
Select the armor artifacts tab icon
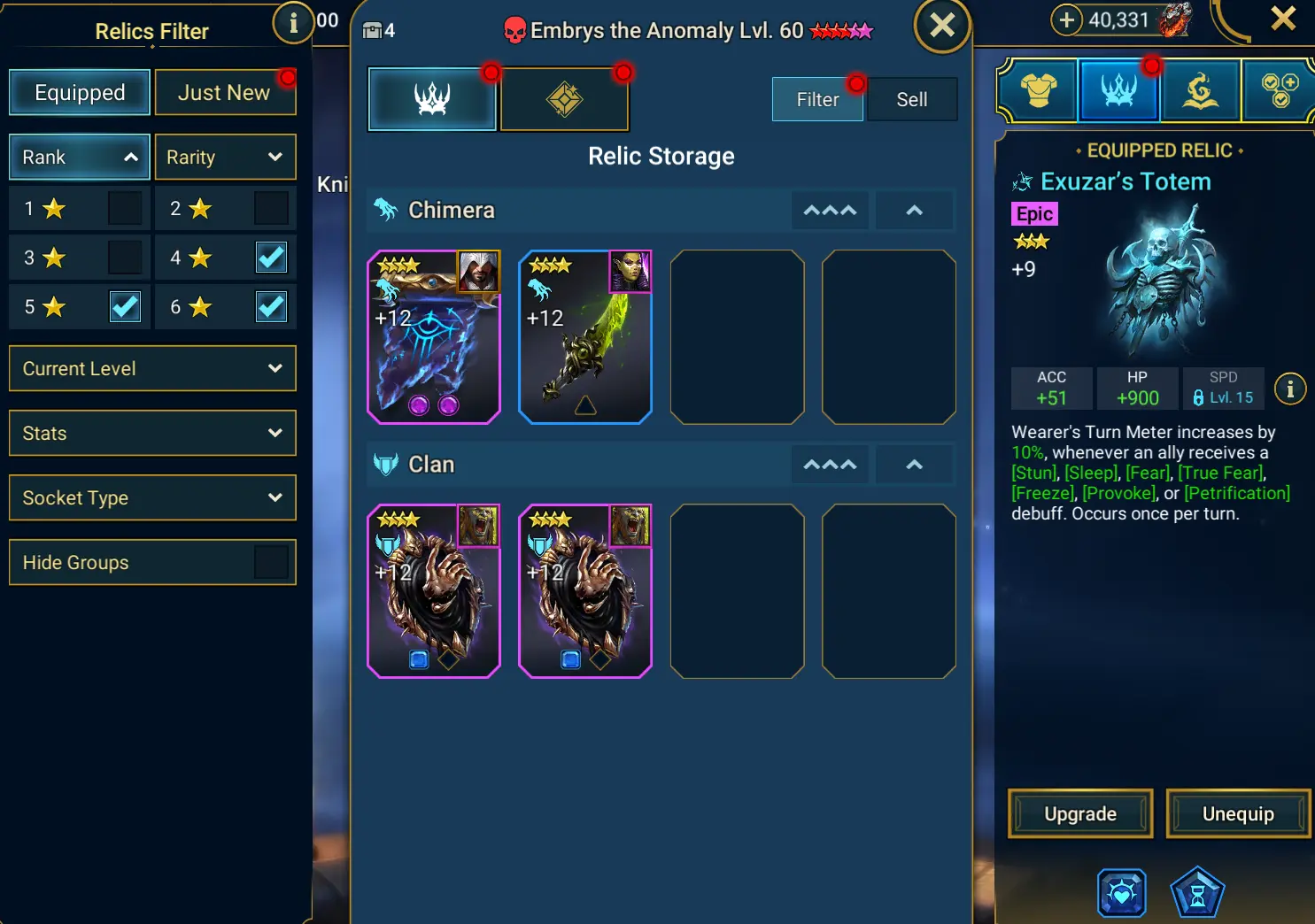tap(1039, 89)
